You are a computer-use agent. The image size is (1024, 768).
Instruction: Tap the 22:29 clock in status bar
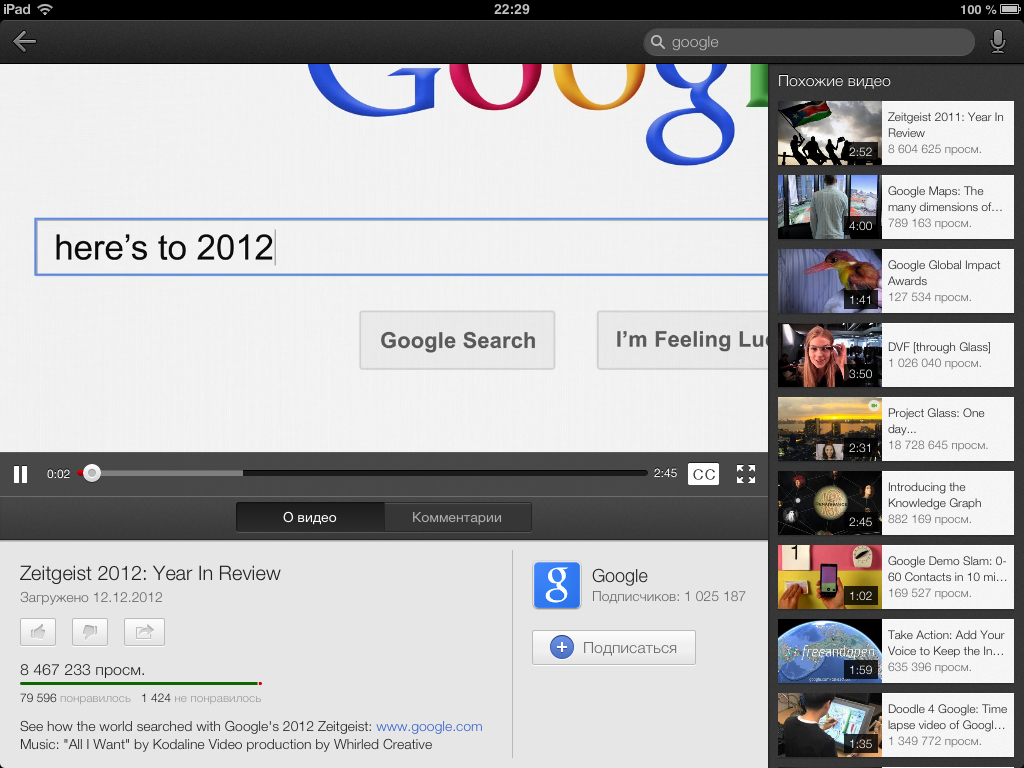[x=511, y=9]
